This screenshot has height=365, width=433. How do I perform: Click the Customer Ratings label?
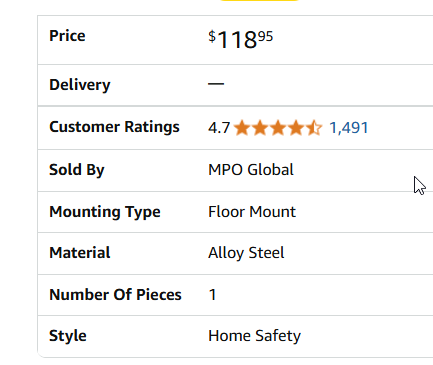click(114, 127)
